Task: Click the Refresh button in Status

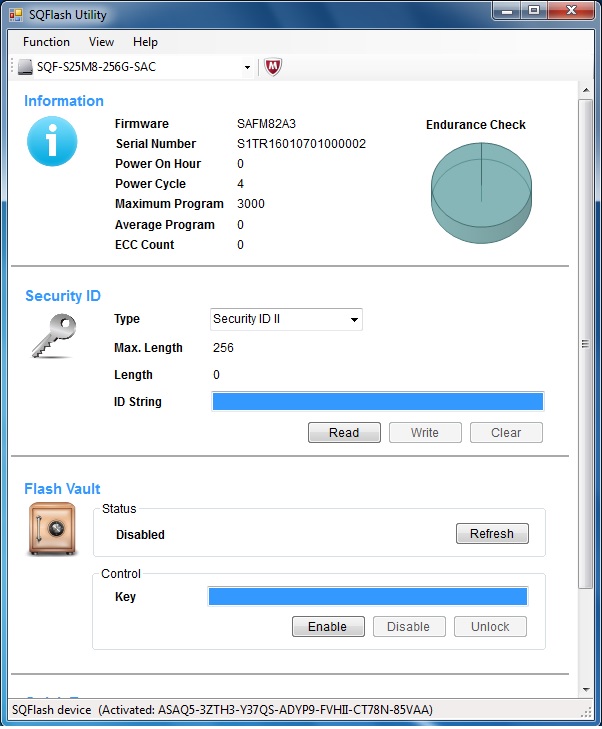Action: (492, 533)
